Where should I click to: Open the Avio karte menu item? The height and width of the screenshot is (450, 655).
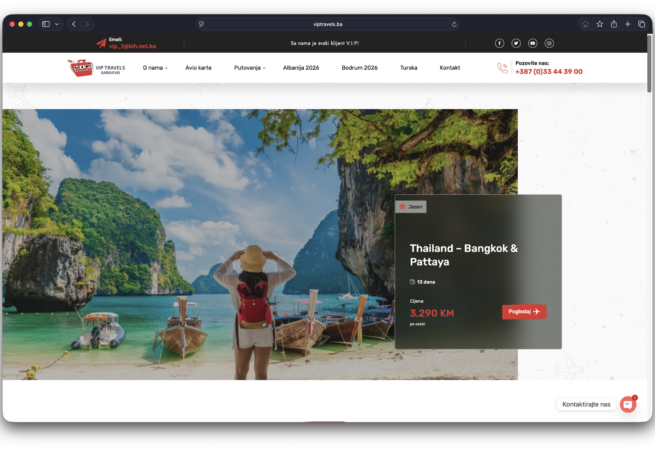coord(198,68)
